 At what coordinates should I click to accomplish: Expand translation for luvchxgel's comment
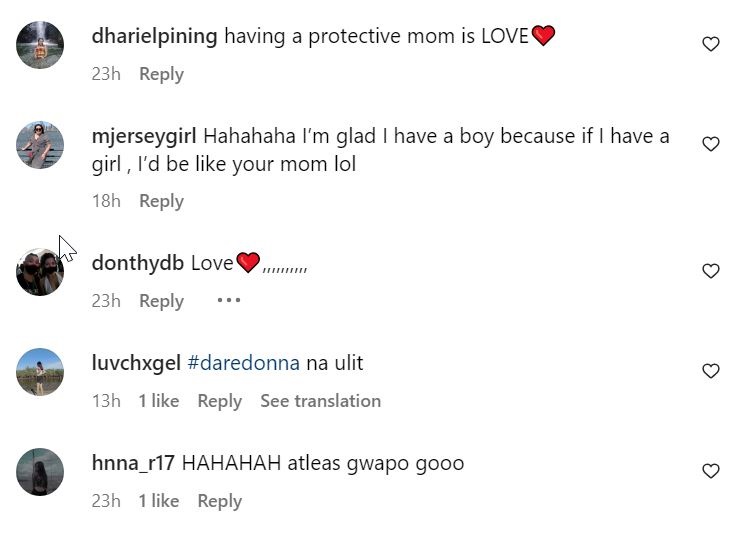[x=320, y=401]
